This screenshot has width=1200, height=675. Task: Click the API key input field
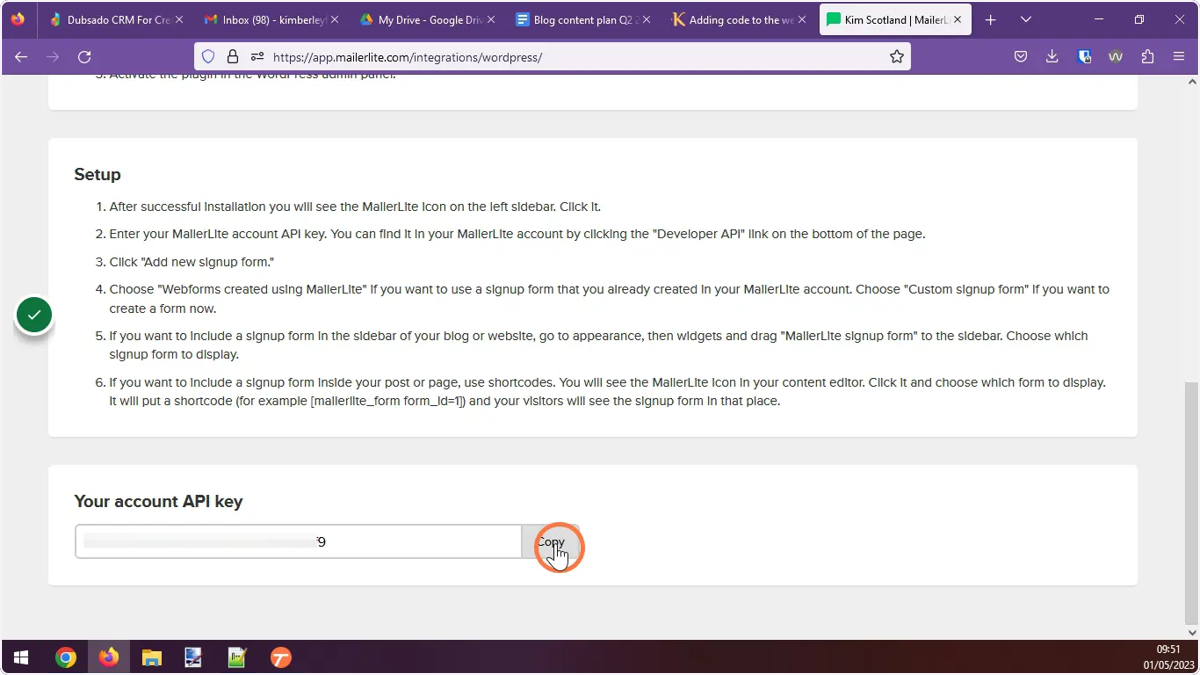pyautogui.click(x=298, y=542)
